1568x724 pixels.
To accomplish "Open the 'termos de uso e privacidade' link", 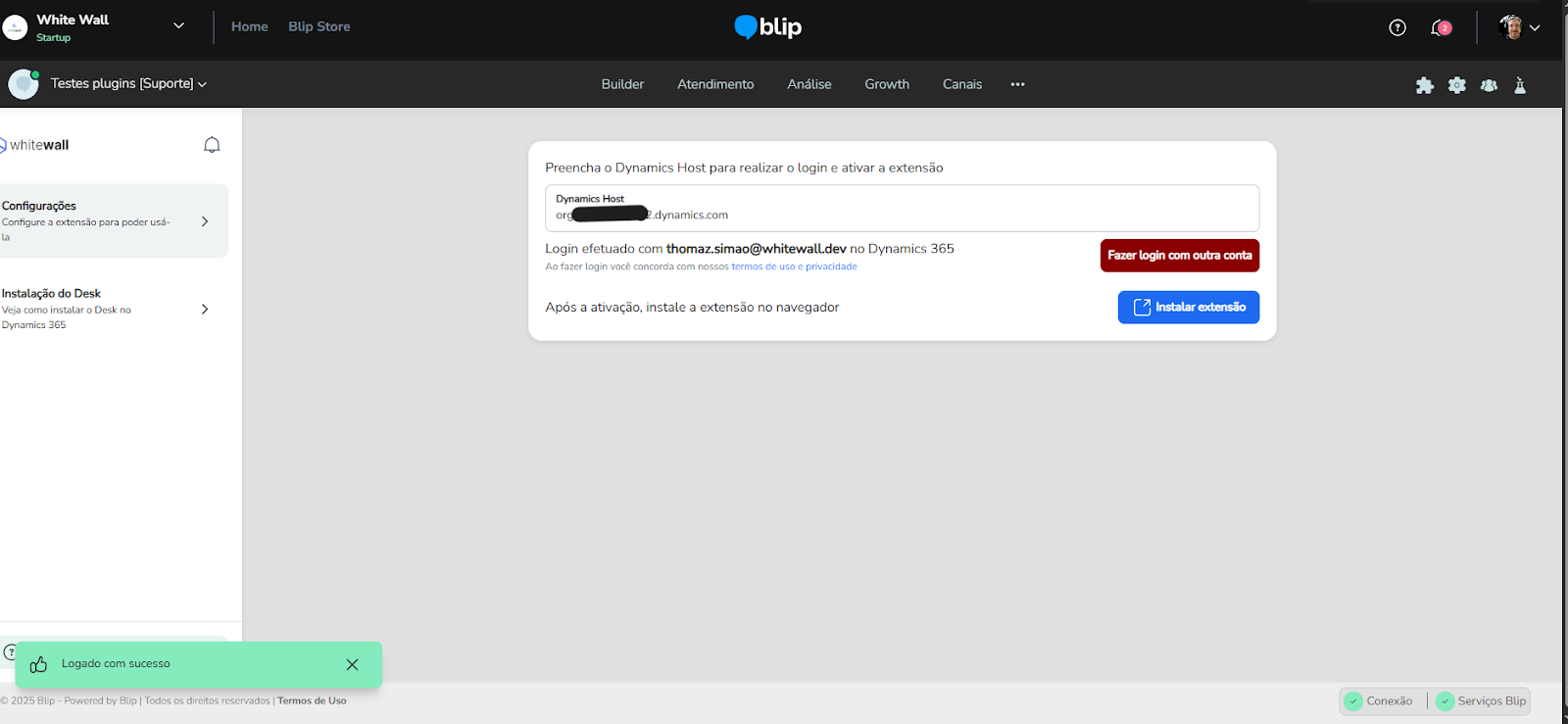I will coord(794,266).
